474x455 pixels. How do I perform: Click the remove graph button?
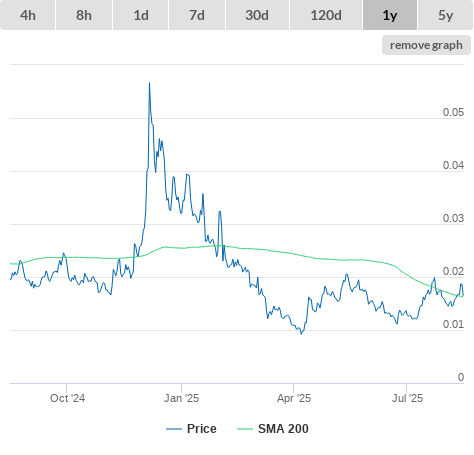[426, 45]
